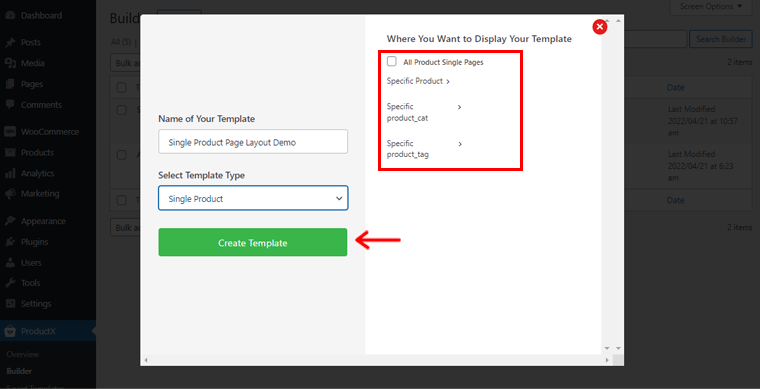
Task: Toggle the select-all checkbox in table footer
Action: (122, 200)
